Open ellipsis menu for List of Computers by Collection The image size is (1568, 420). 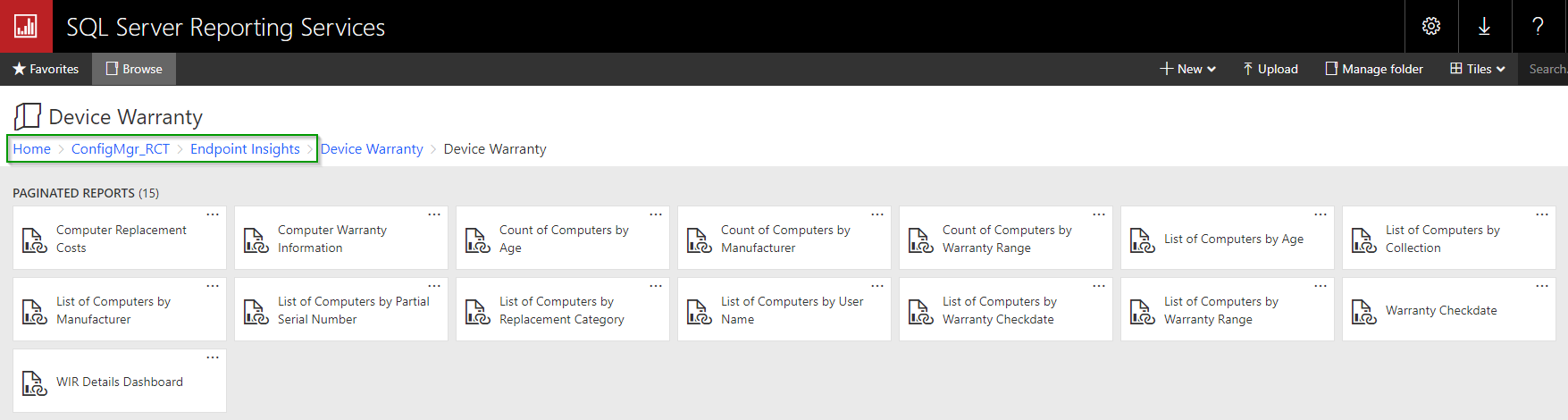(x=1542, y=214)
